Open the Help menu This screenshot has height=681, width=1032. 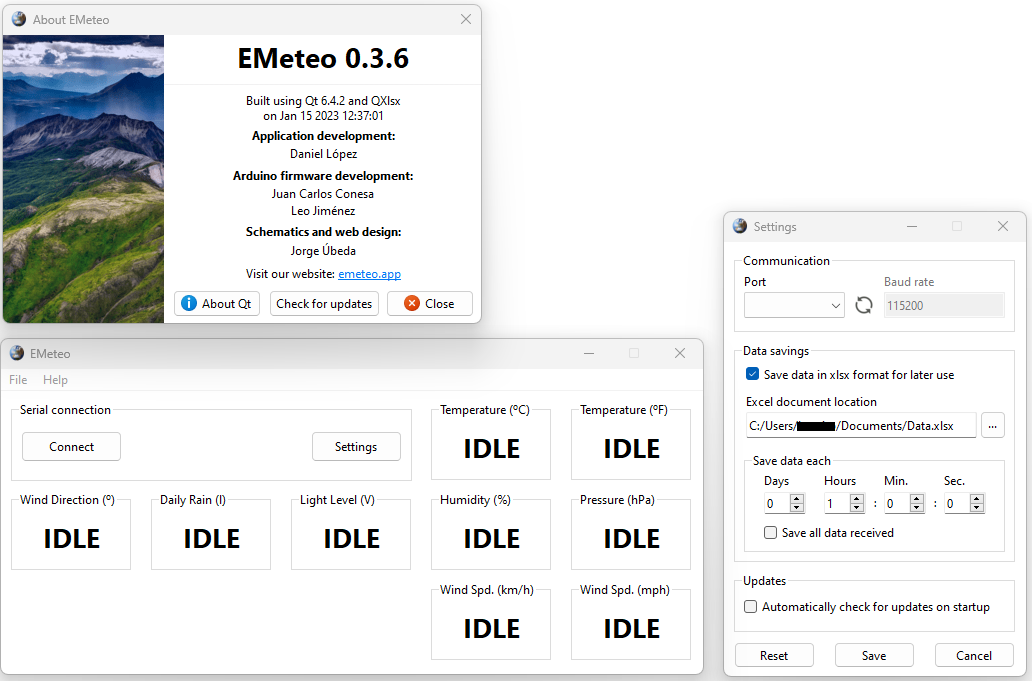pos(55,379)
